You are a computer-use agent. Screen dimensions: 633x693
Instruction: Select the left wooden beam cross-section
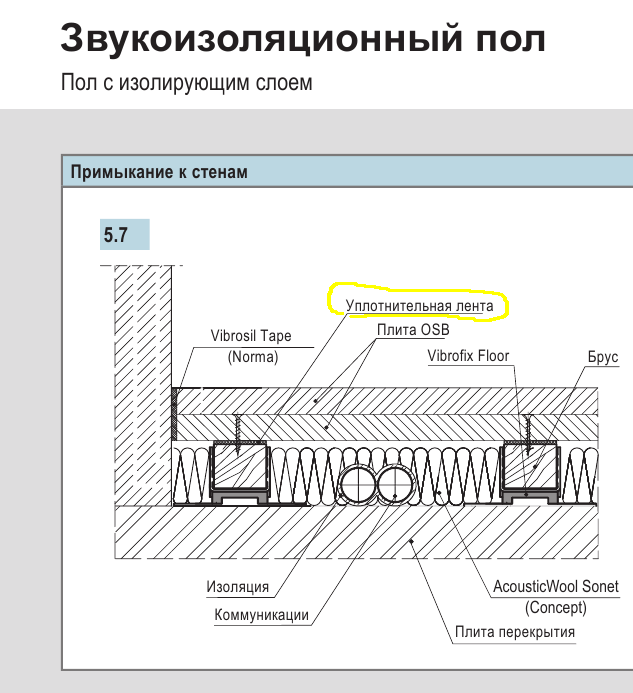[x=238, y=465]
